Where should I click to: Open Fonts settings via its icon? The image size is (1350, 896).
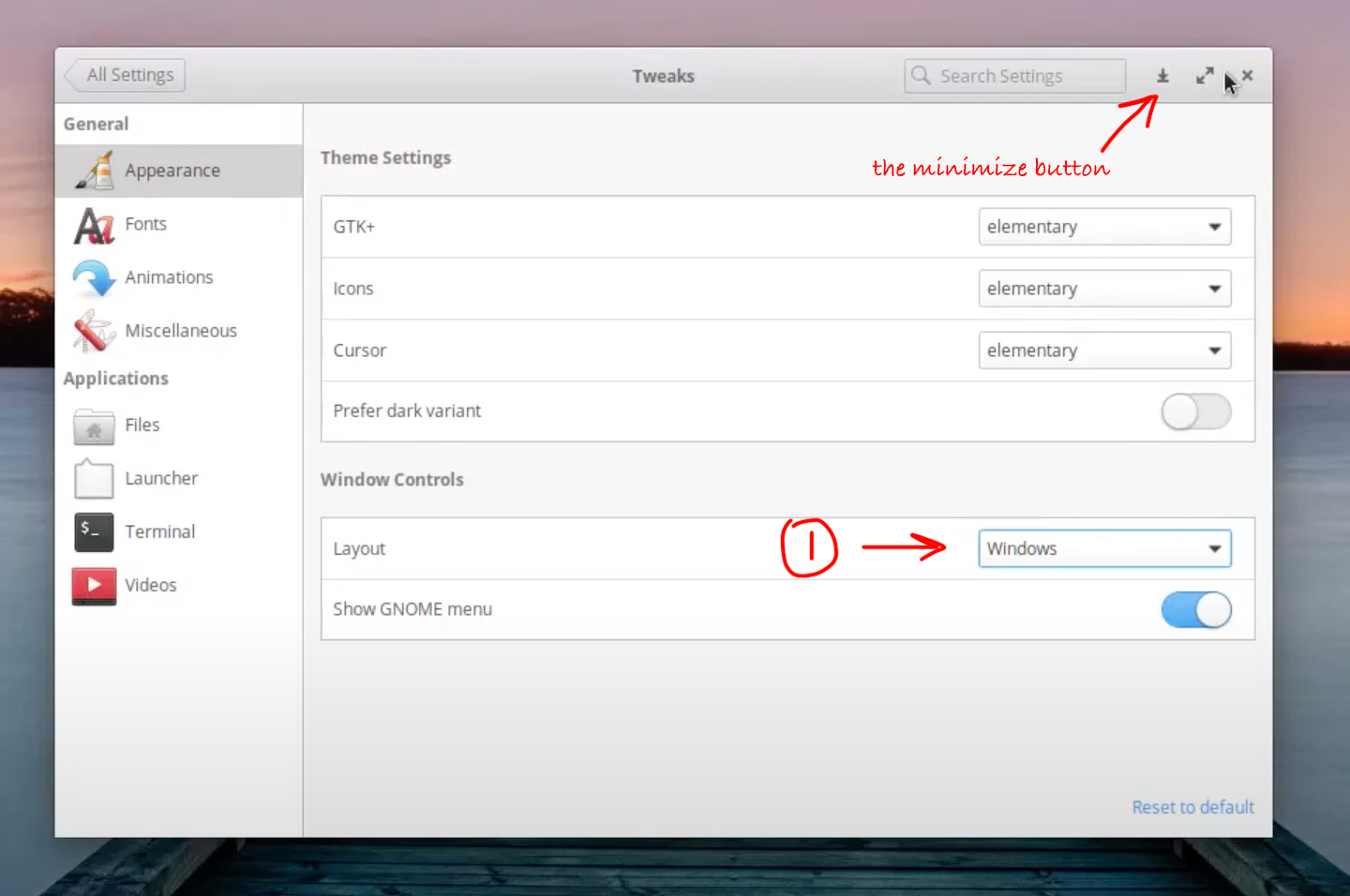pos(94,225)
